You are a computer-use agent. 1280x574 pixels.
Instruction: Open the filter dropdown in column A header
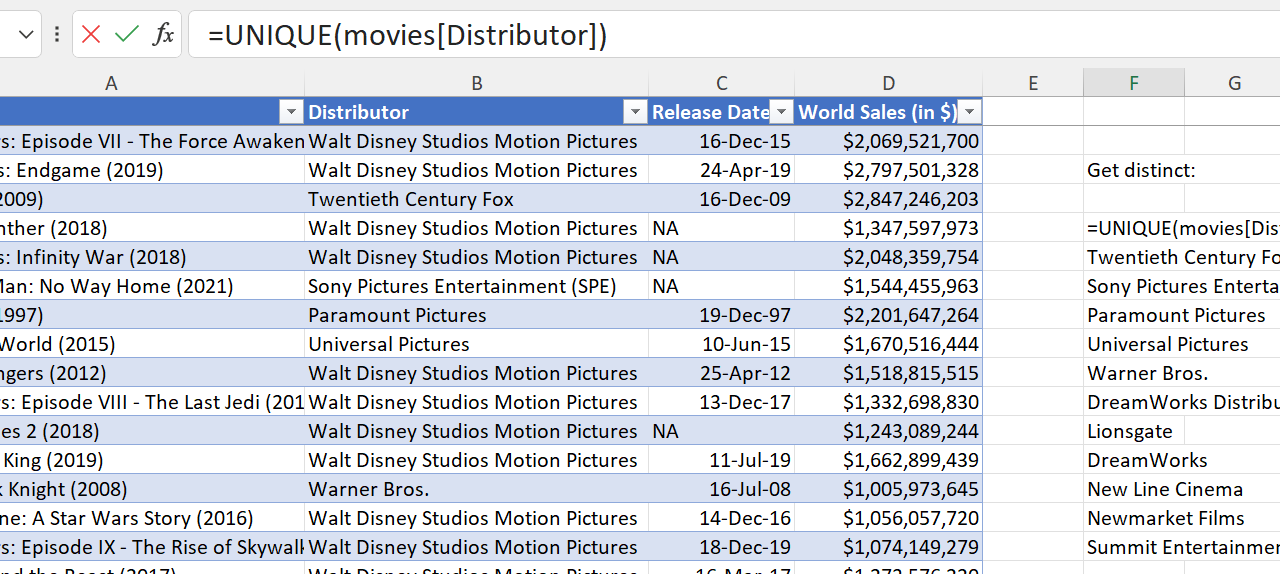tap(290, 112)
